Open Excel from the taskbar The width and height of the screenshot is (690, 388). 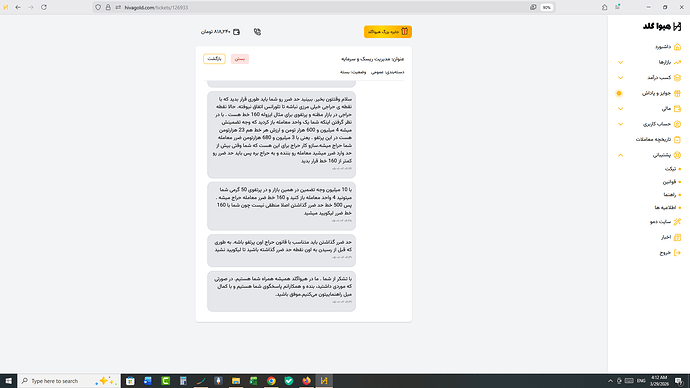click(253, 381)
